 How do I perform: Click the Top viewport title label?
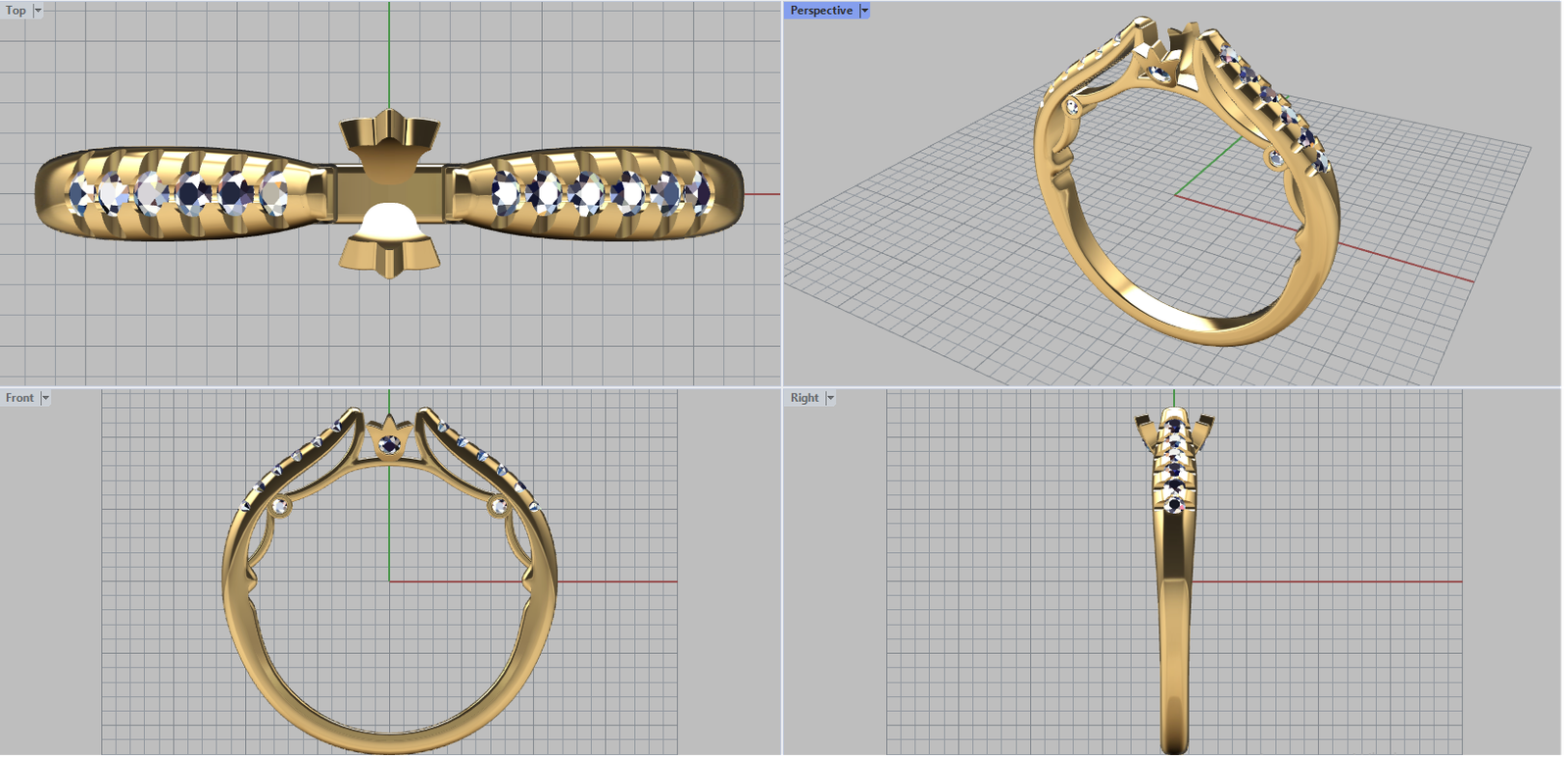tap(16, 11)
